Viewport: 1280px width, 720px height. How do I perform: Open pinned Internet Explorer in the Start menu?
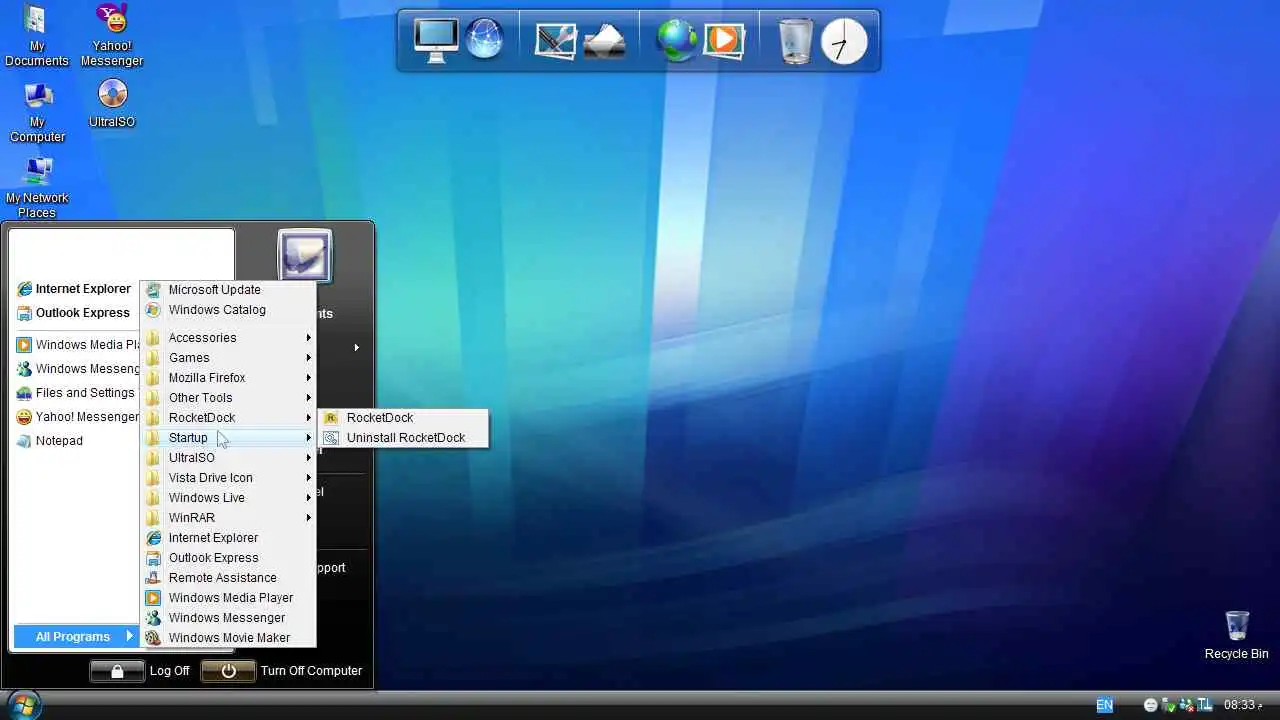coord(74,289)
